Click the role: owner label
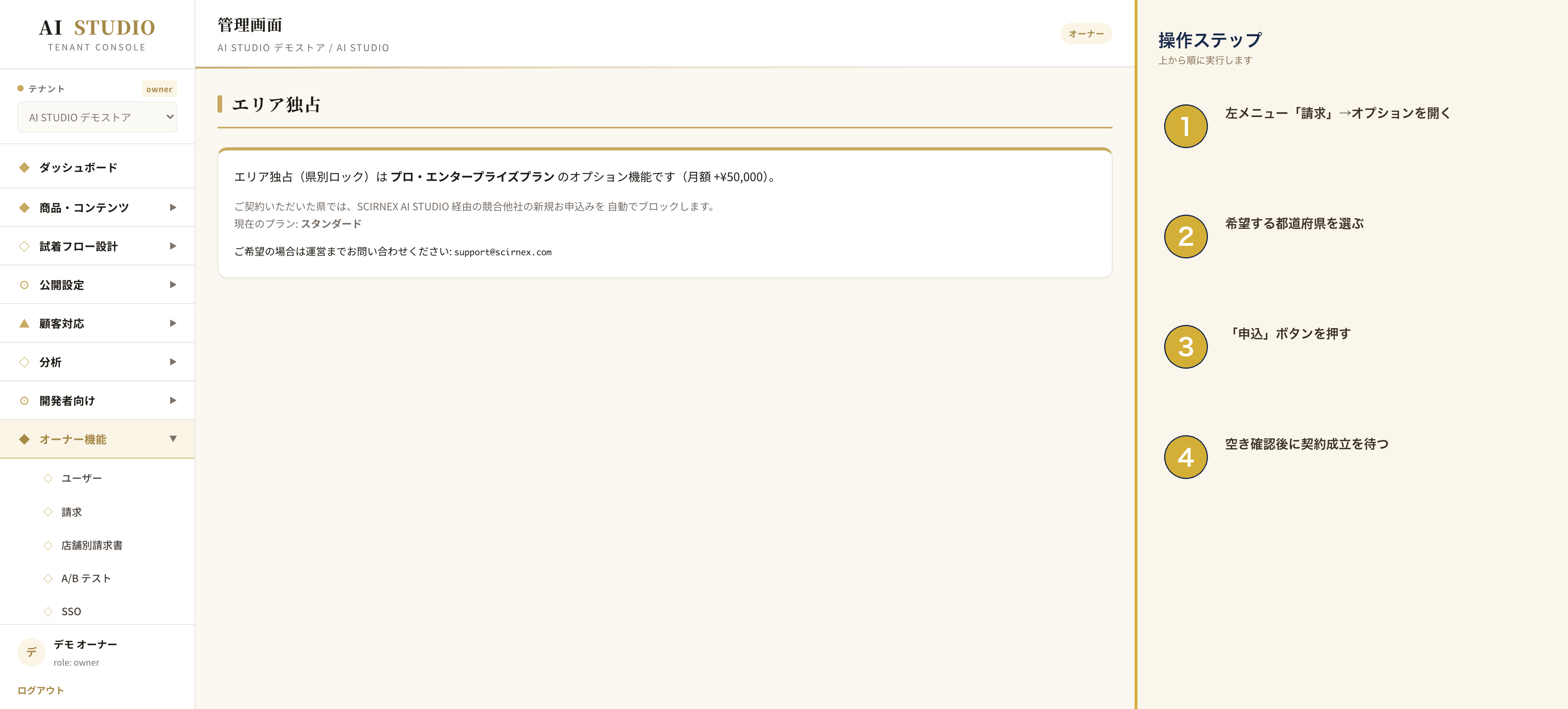Screen dimensions: 1568x709 (x=76, y=663)
